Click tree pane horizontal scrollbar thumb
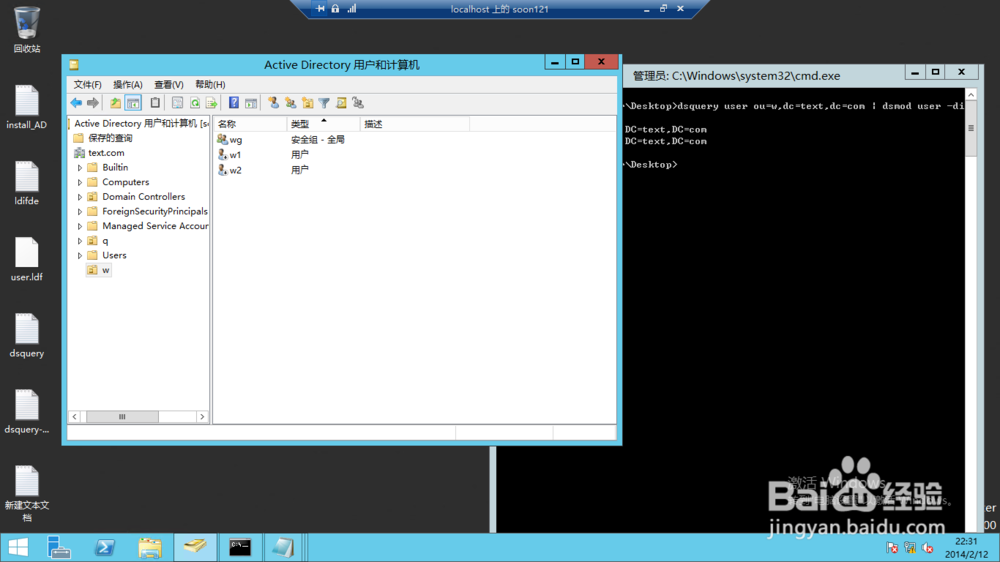The width and height of the screenshot is (1000, 562). (122, 417)
